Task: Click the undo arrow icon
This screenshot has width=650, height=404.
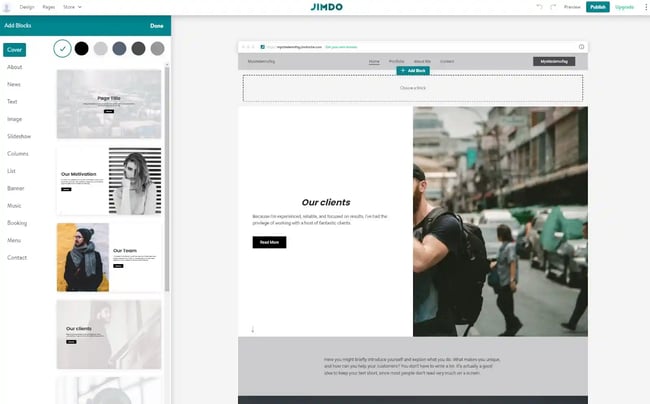Action: coord(540,6)
